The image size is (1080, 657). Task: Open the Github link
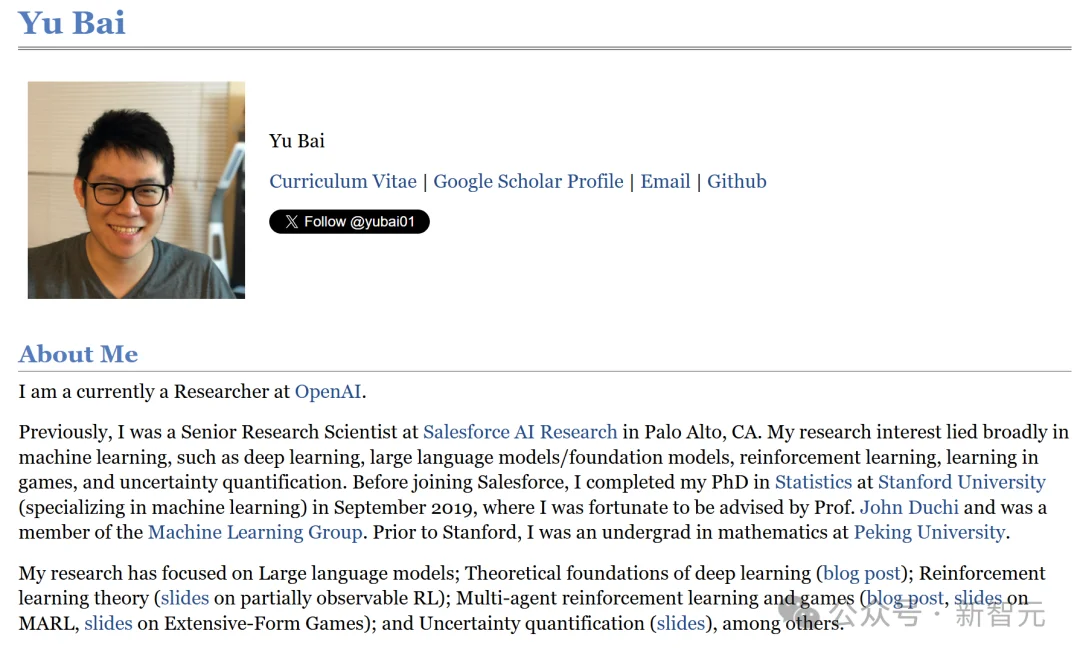[737, 181]
